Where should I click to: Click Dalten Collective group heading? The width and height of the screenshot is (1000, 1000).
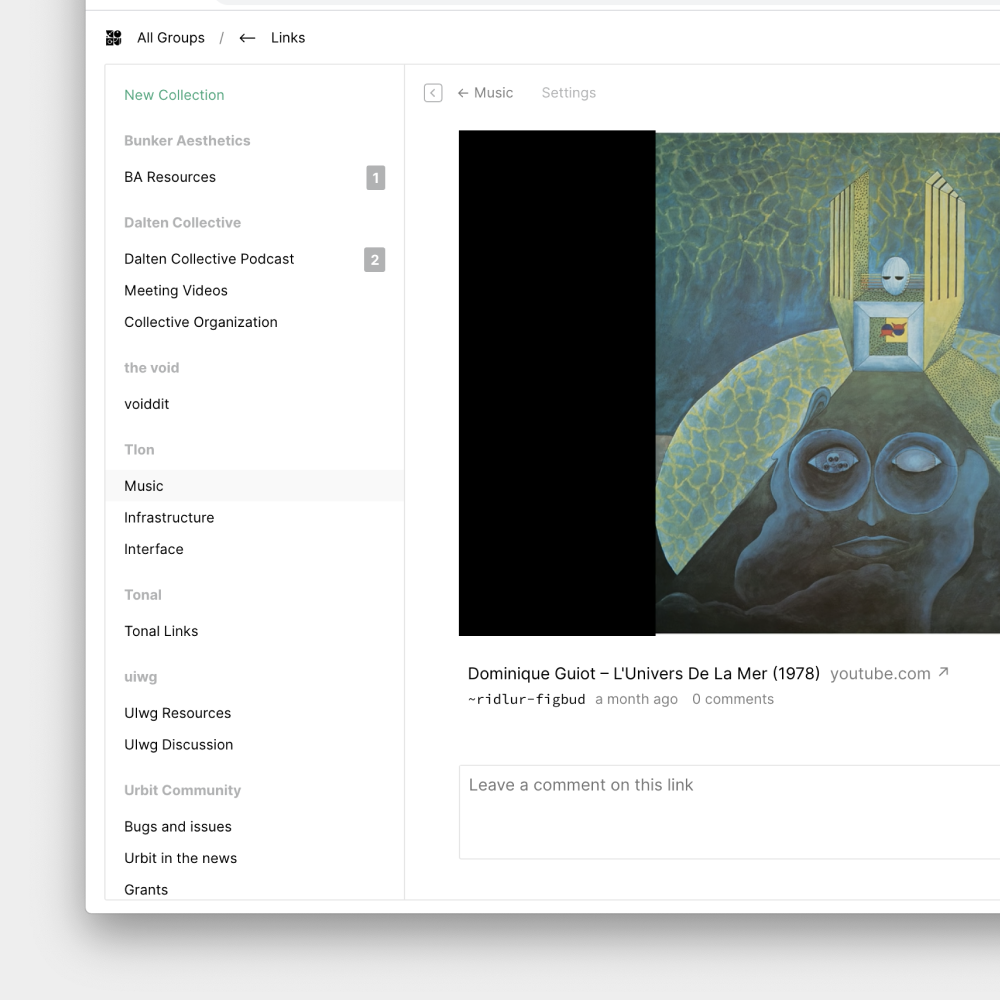pyautogui.click(x=182, y=223)
